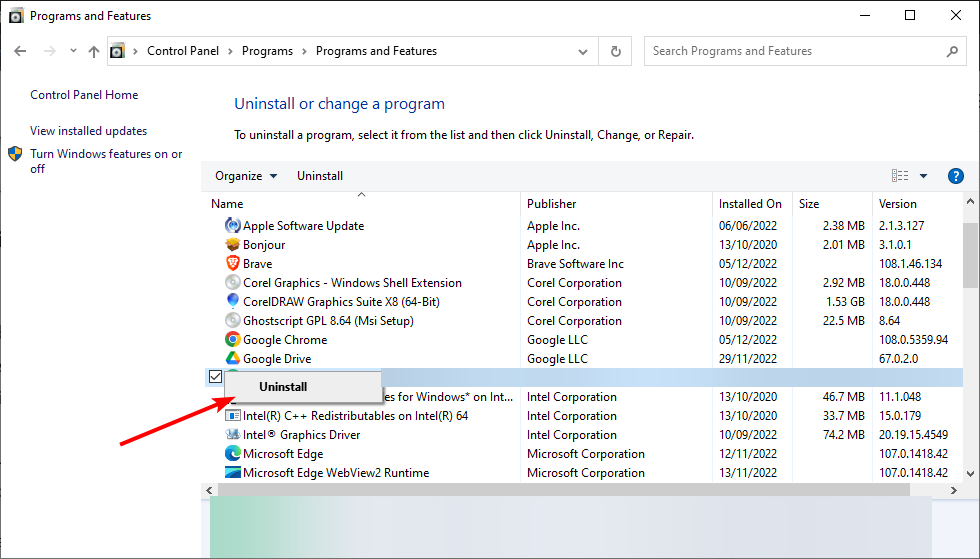Click the scroll down arrow of list
The image size is (980, 559).
pyautogui.click(x=970, y=473)
